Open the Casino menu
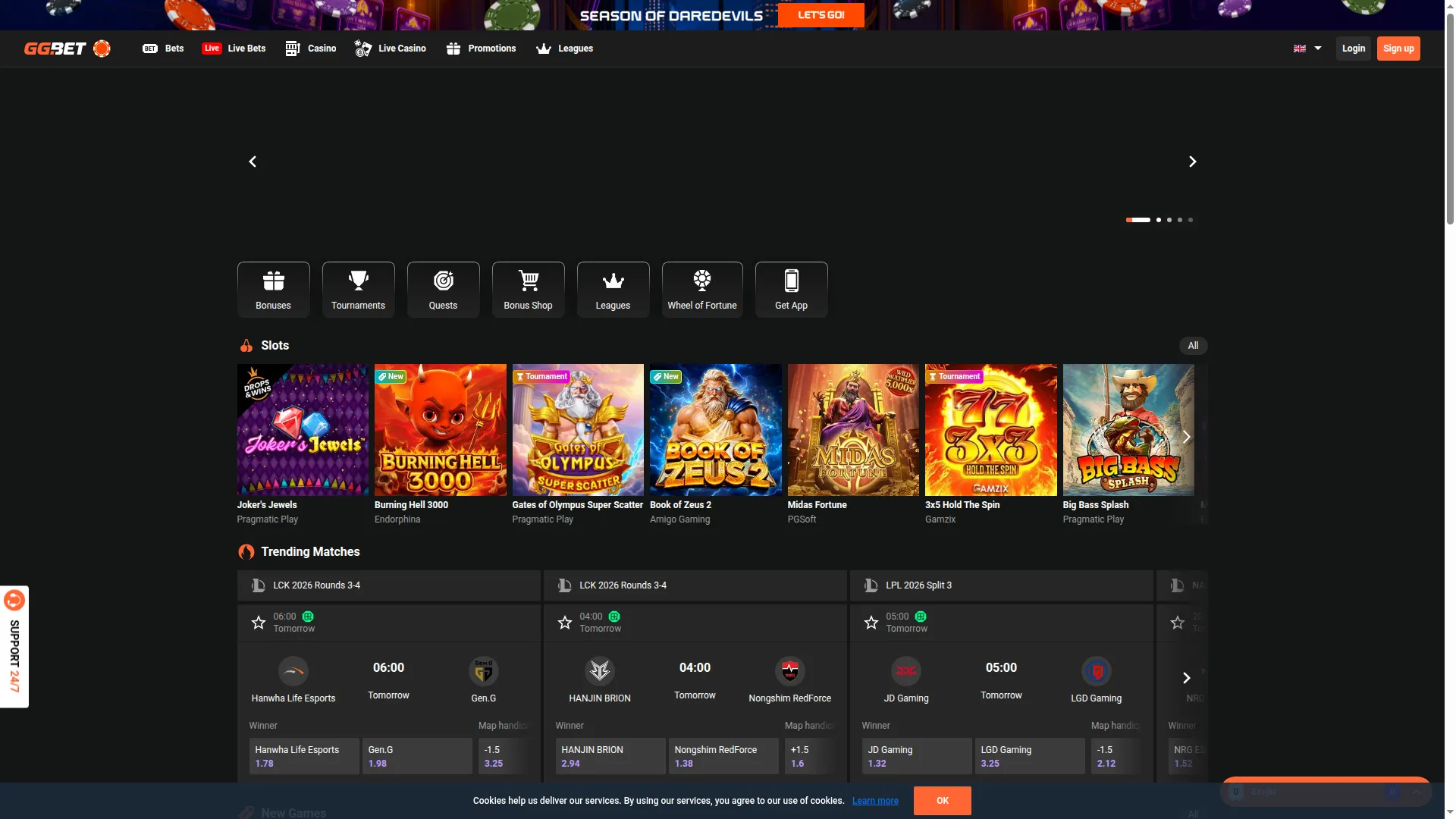The width and height of the screenshot is (1456, 819). coord(311,49)
